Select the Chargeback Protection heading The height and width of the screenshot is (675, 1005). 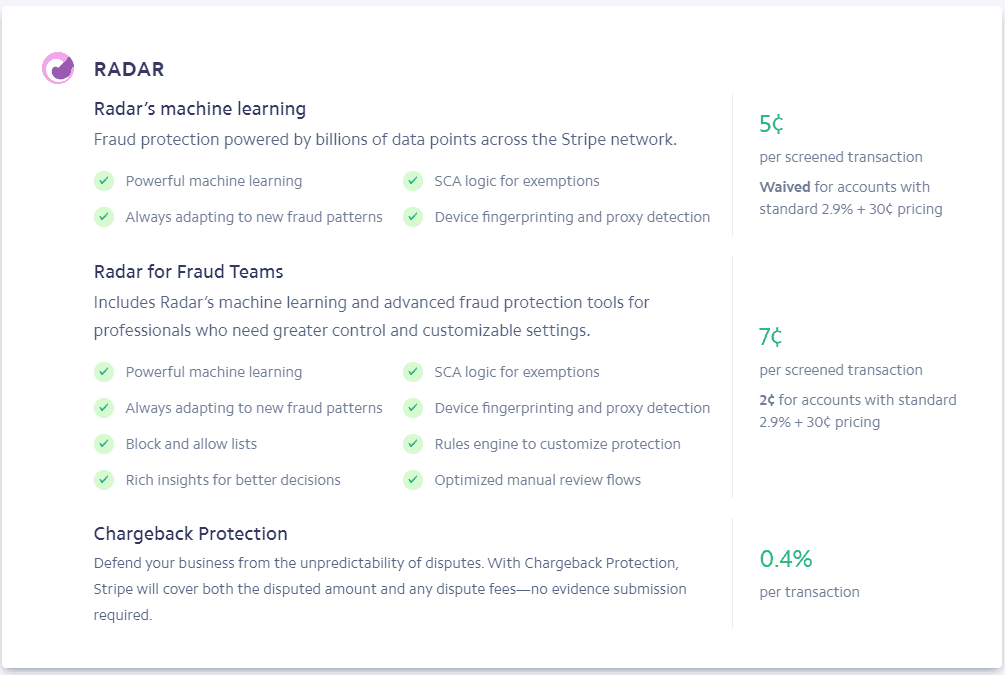point(191,534)
